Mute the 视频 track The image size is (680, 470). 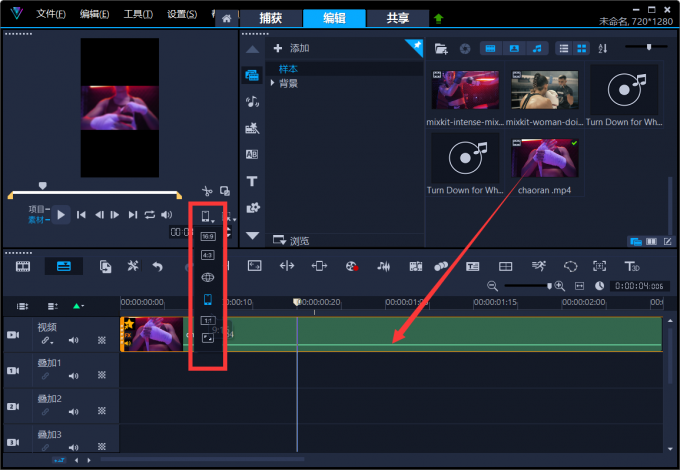pos(74,340)
